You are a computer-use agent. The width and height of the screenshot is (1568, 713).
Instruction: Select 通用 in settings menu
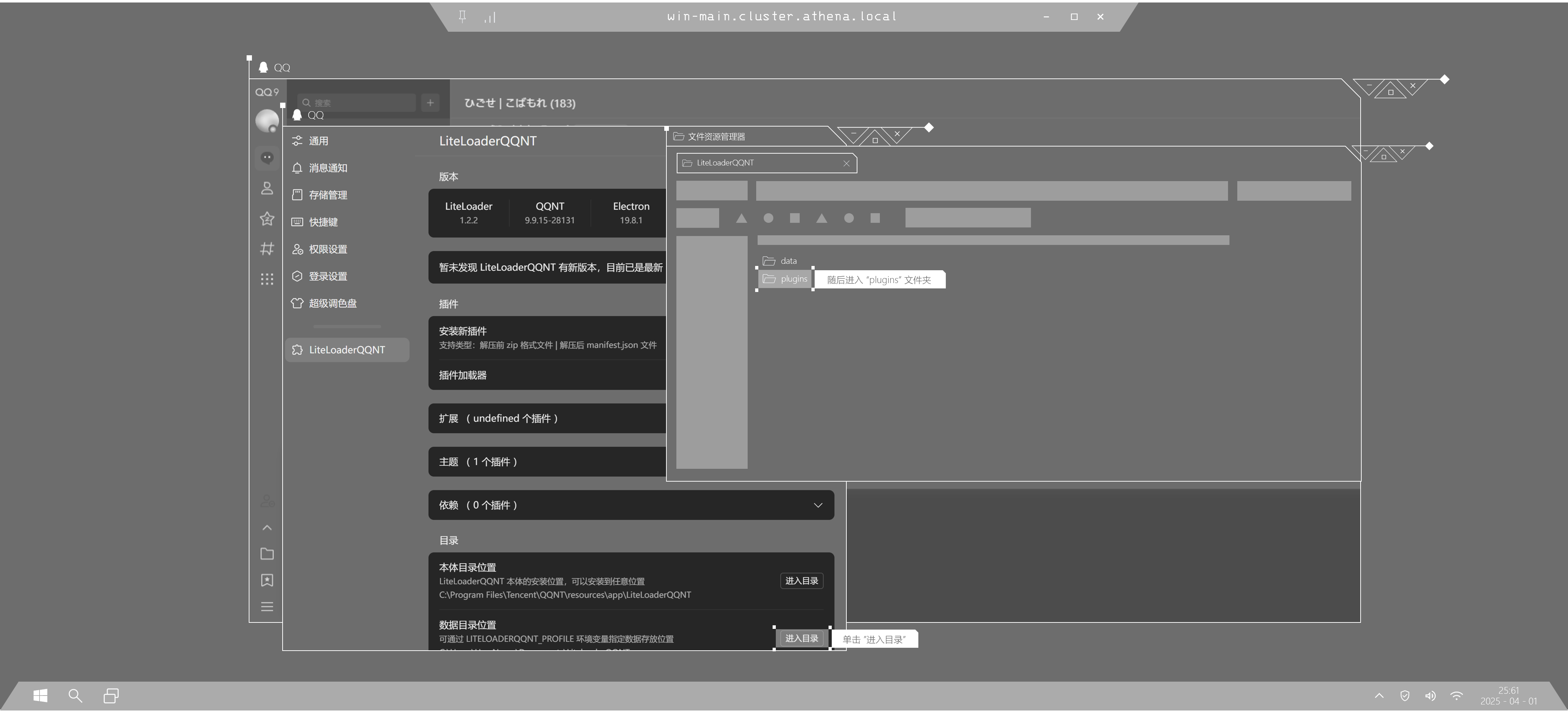tap(347, 141)
